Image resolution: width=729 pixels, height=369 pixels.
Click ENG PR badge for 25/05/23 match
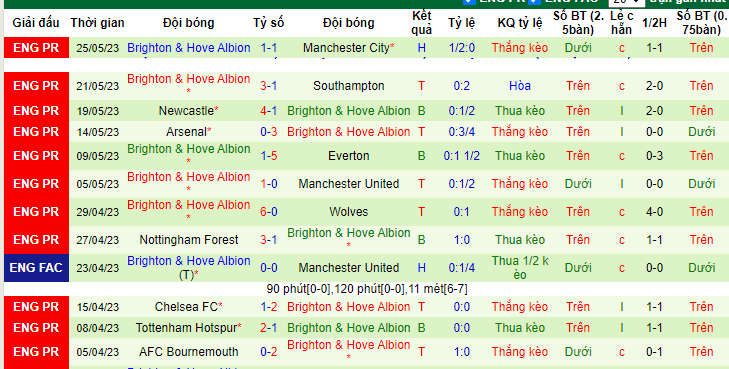[x=36, y=47]
